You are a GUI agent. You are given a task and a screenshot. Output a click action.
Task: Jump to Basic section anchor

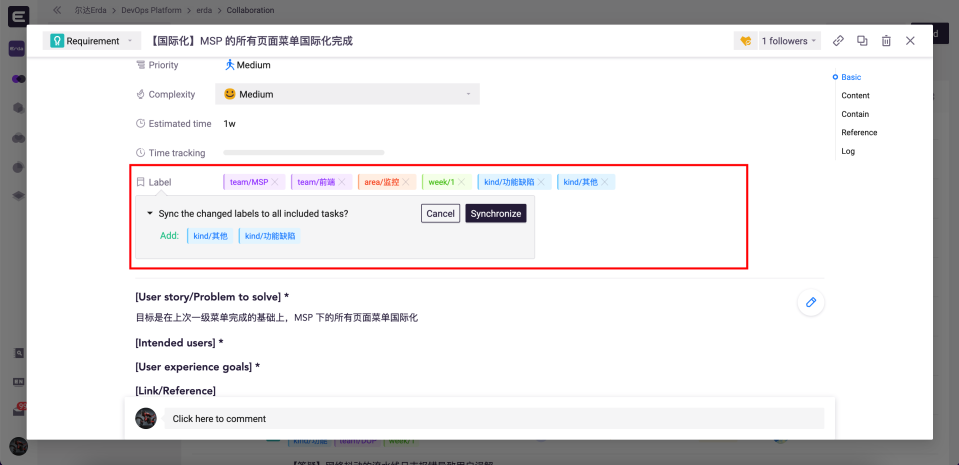click(x=851, y=77)
